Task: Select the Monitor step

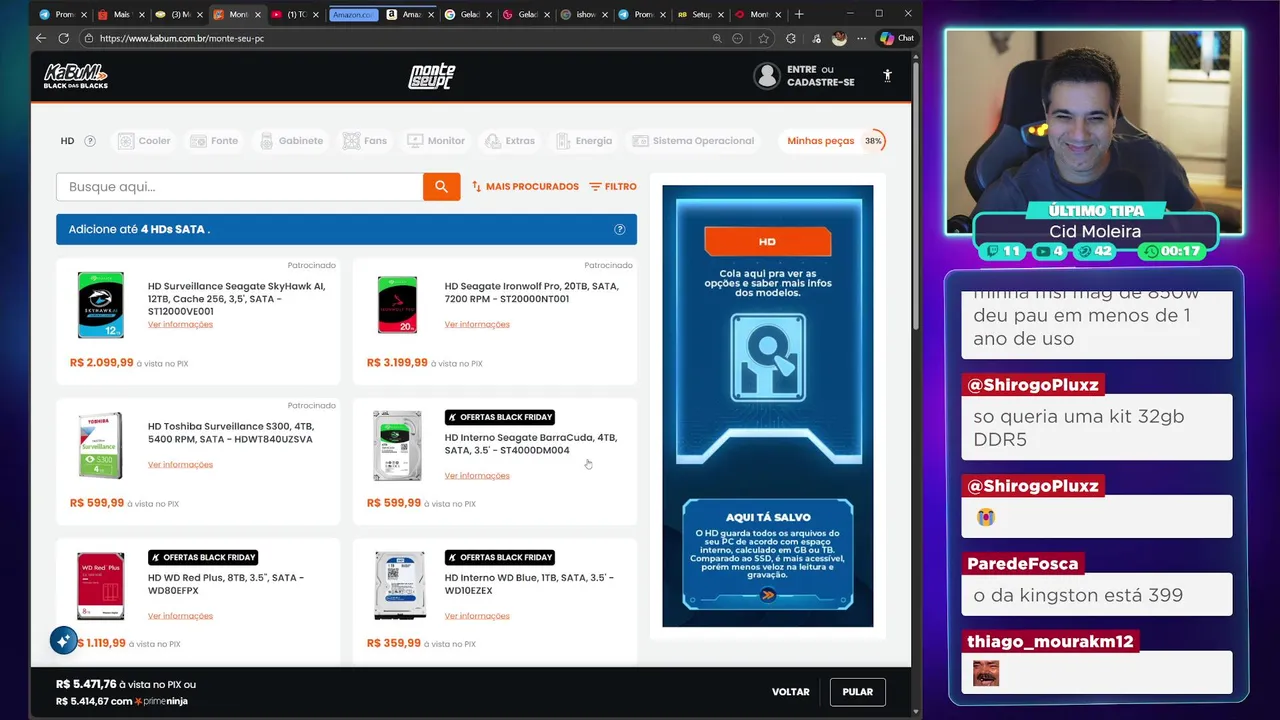Action: click(435, 141)
